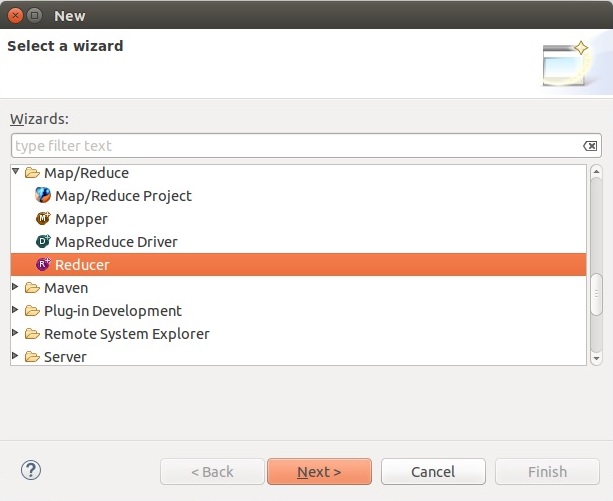Select the Server folder label
Image resolution: width=613 pixels, height=501 pixels.
(65, 357)
